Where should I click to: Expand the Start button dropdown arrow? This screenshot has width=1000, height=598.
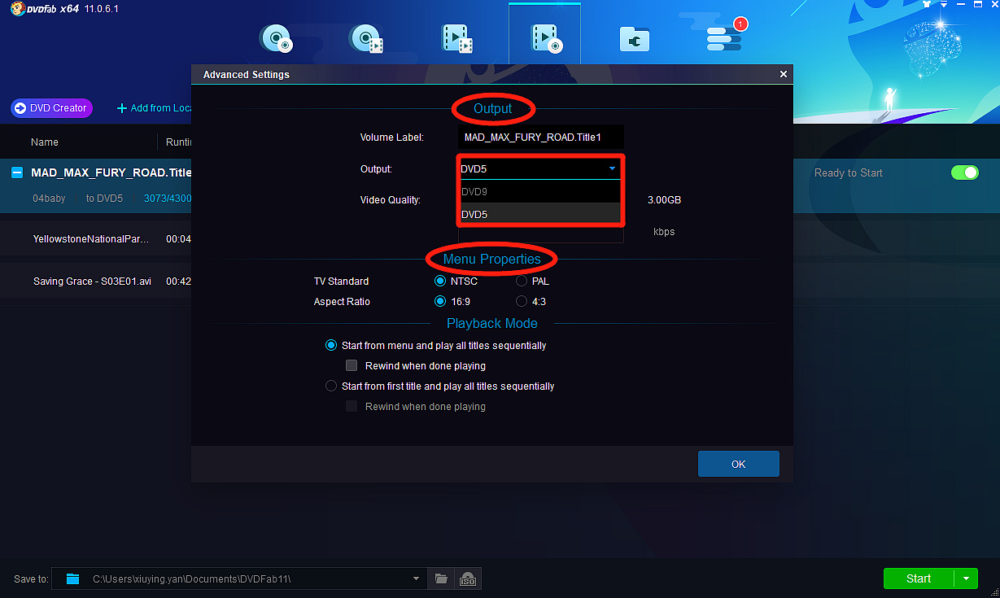966,578
